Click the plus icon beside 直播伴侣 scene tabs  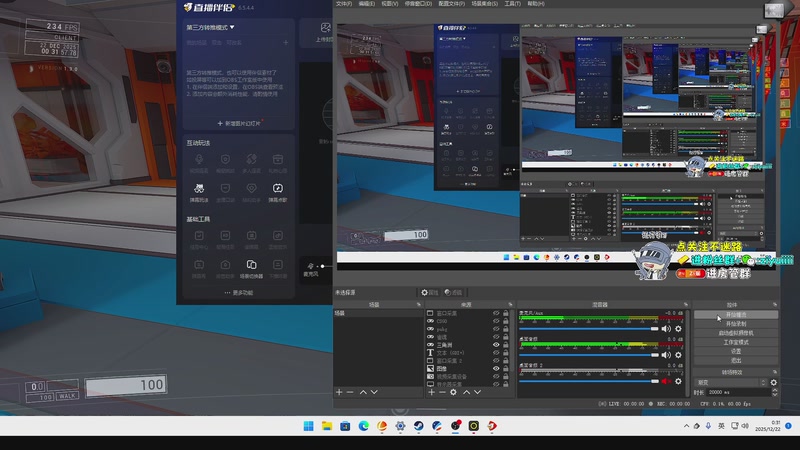[286, 43]
